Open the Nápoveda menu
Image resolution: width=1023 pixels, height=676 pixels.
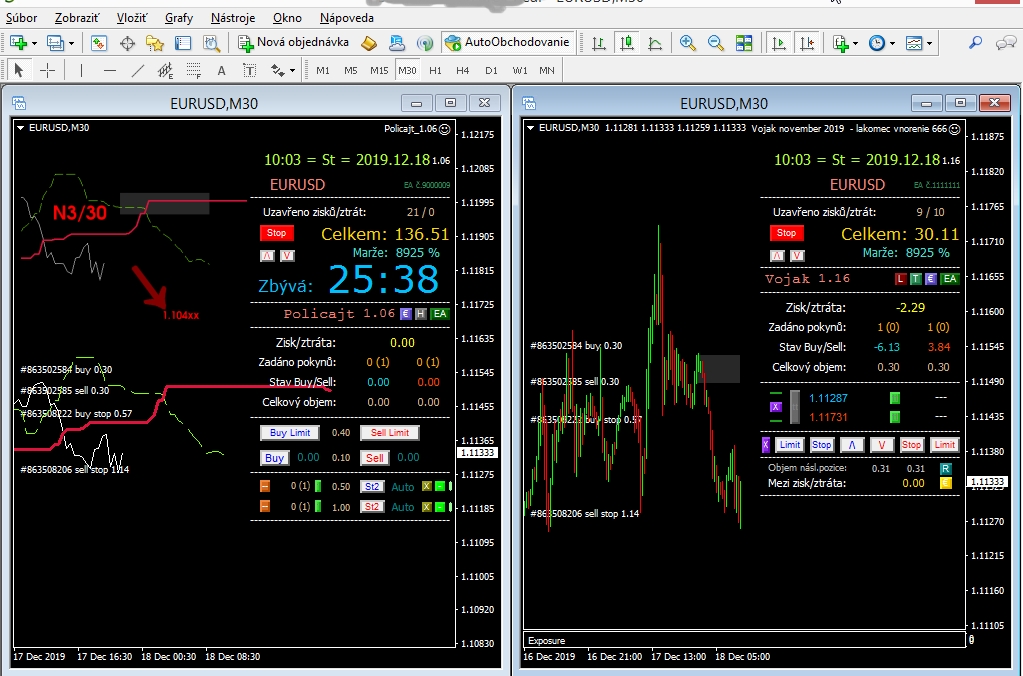pyautogui.click(x=346, y=18)
